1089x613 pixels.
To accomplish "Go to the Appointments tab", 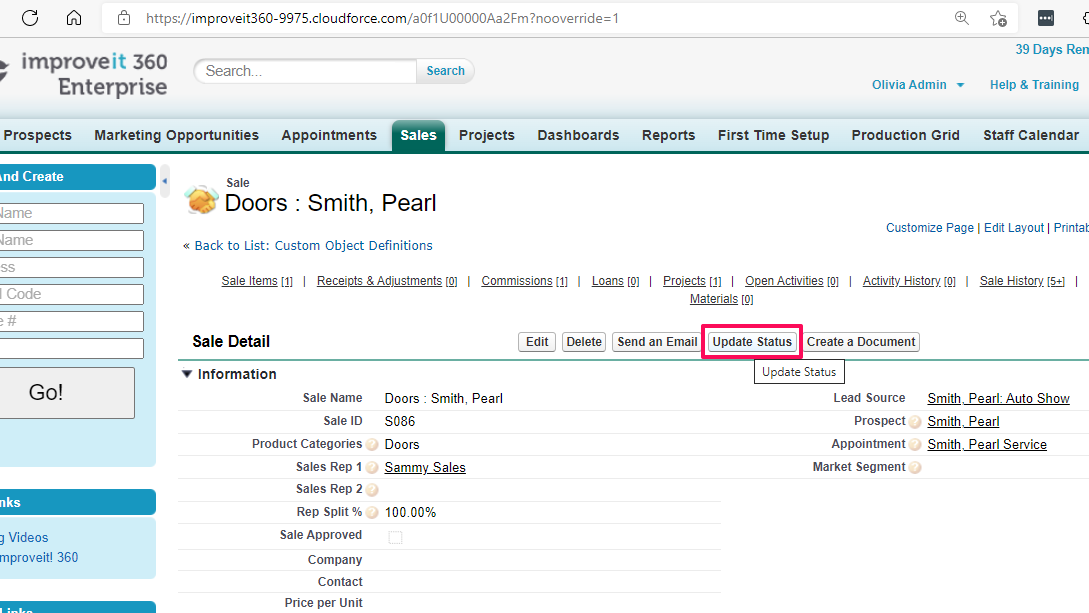I will [329, 135].
